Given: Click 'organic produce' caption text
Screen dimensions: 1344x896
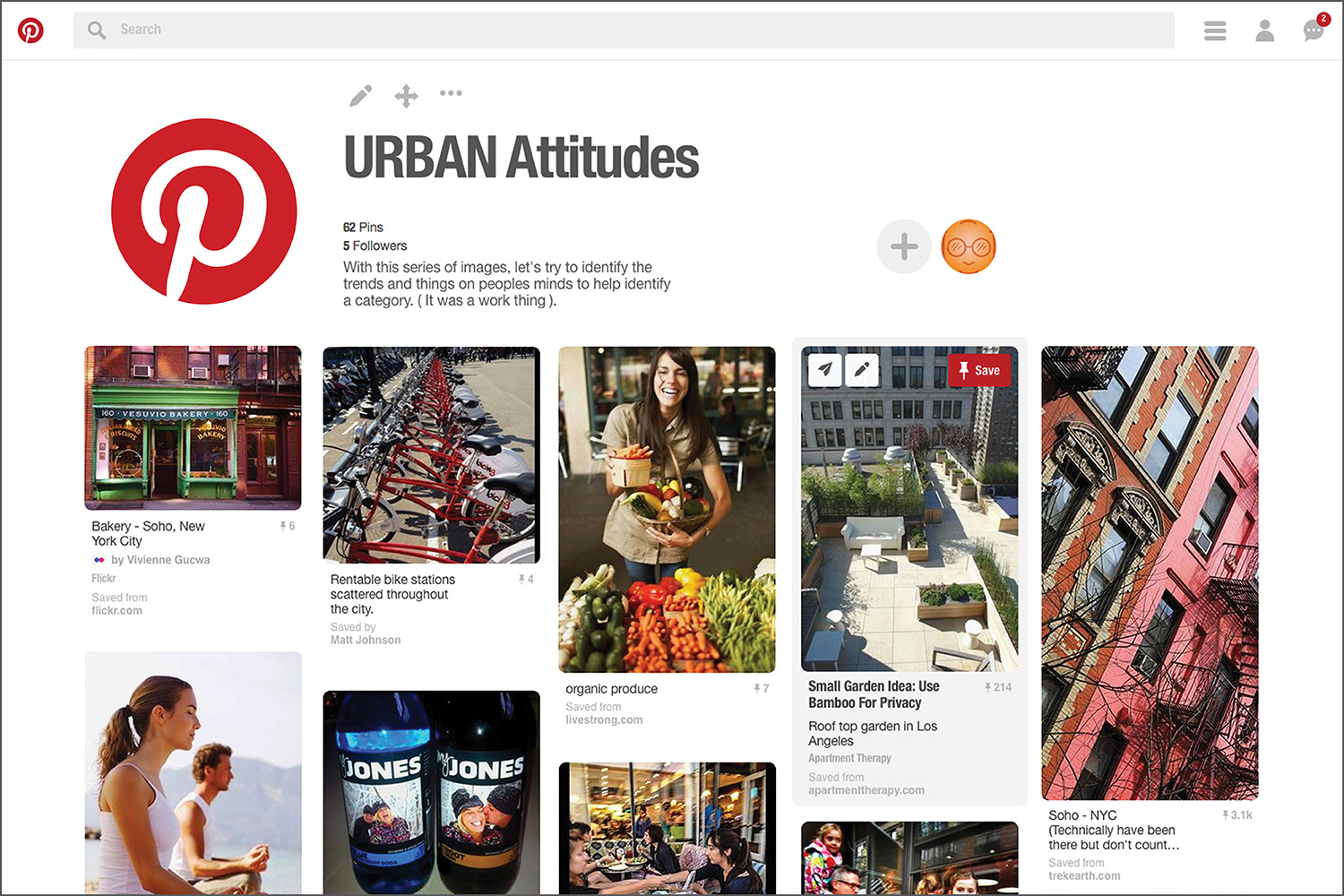Looking at the screenshot, I should pyautogui.click(x=611, y=689).
